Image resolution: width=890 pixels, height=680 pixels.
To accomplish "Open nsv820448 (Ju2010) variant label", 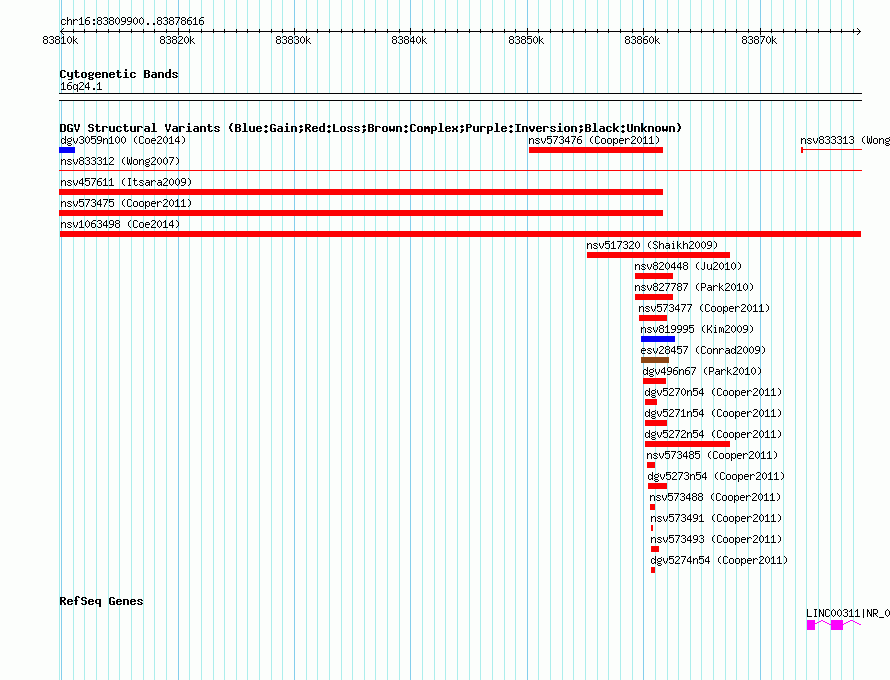I will click(688, 266).
